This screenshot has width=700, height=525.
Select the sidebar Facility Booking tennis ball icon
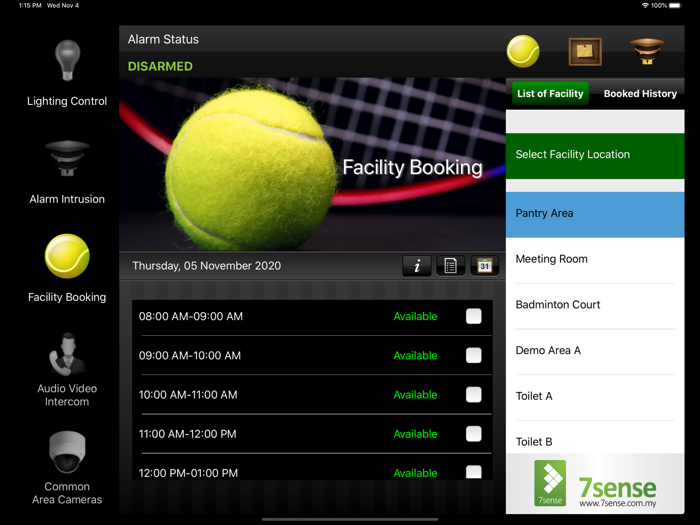pos(67,256)
